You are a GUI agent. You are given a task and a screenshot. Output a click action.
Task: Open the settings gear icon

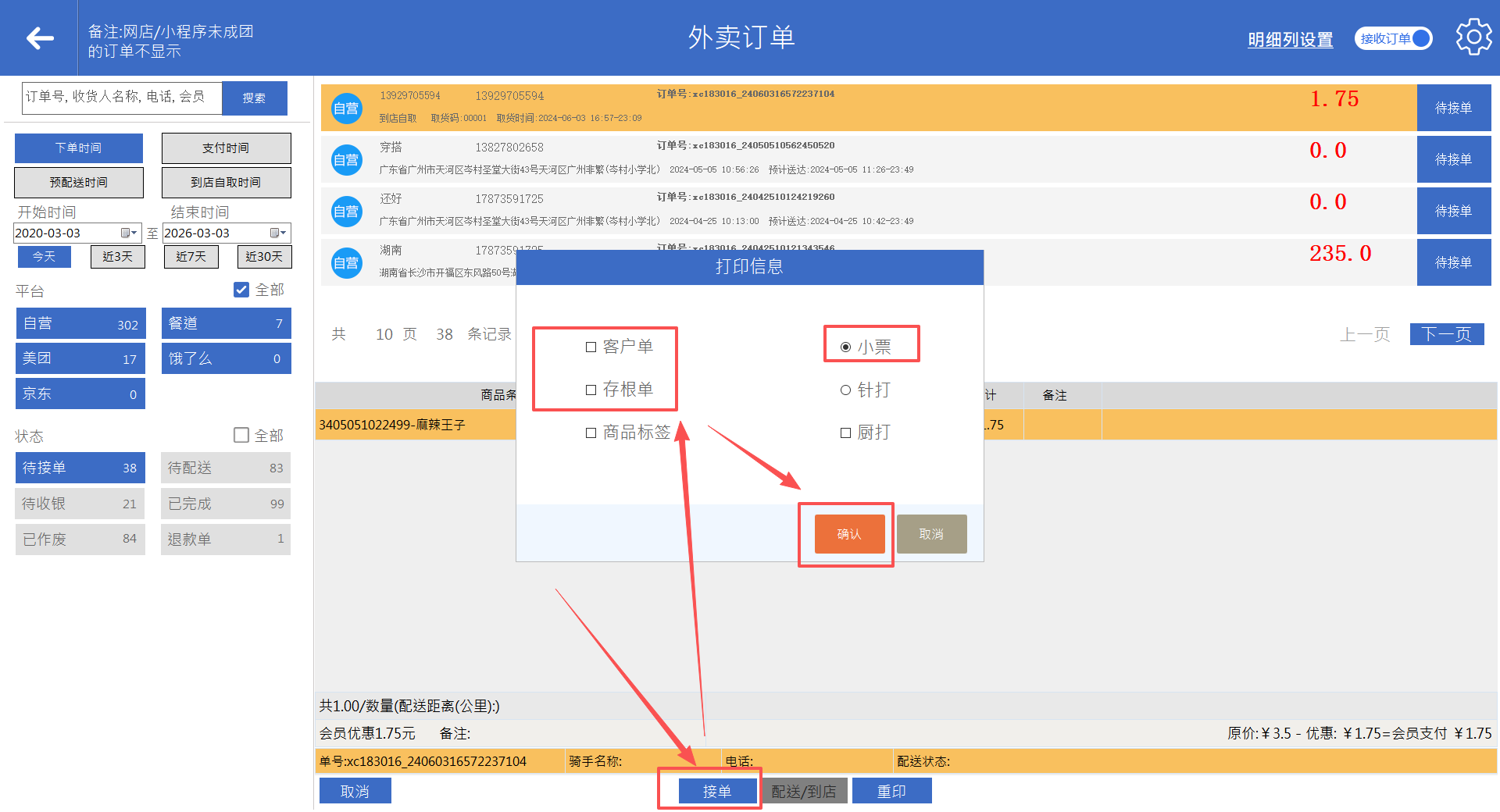point(1473,37)
